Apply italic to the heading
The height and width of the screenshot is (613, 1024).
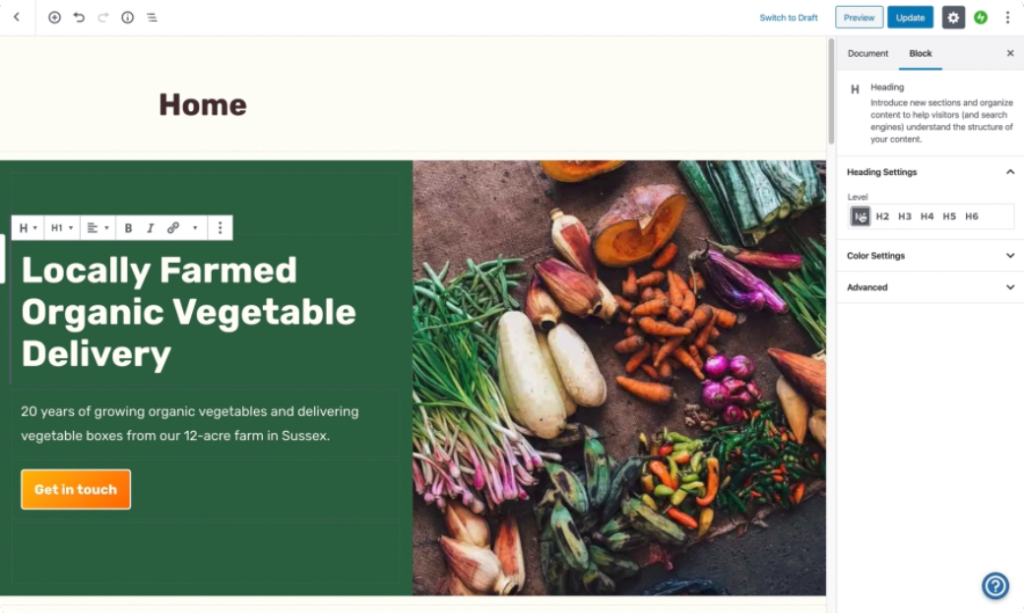pyautogui.click(x=150, y=228)
